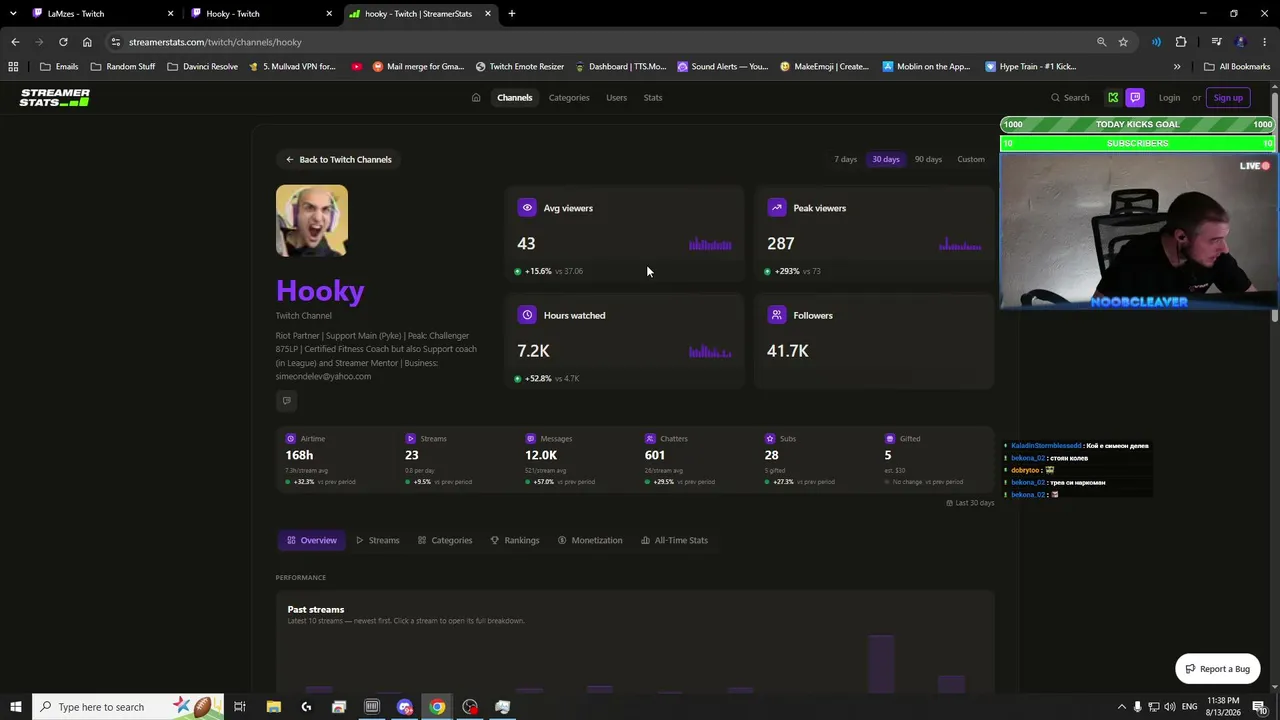The width and height of the screenshot is (1280, 720).
Task: Open the Categories nav item
Action: pyautogui.click(x=569, y=98)
